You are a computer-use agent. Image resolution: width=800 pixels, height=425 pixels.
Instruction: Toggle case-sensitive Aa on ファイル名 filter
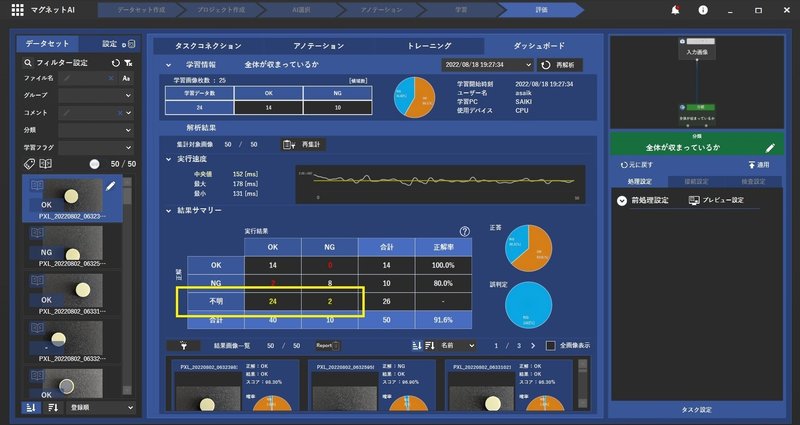coord(127,79)
